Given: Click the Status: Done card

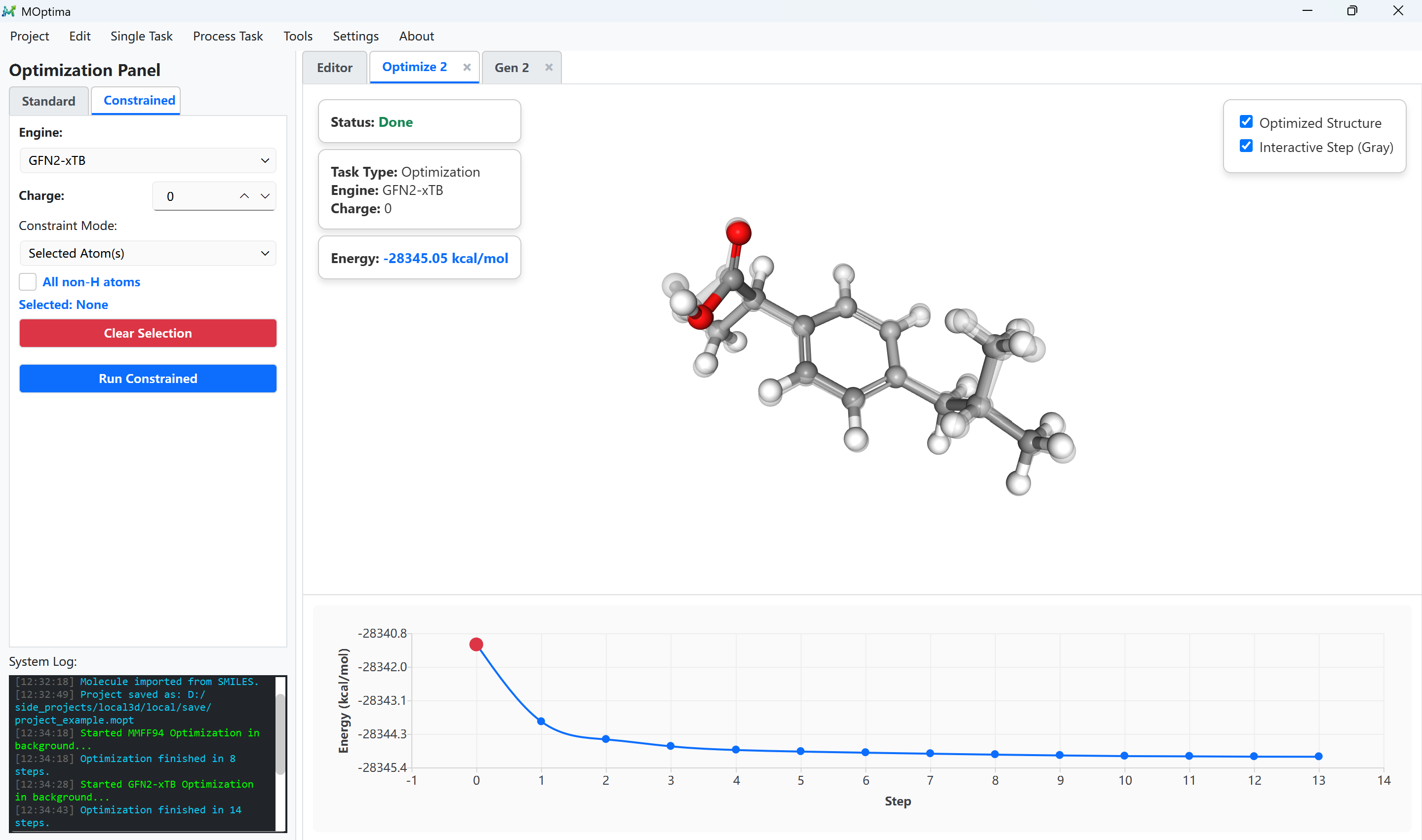Looking at the screenshot, I should 419,122.
